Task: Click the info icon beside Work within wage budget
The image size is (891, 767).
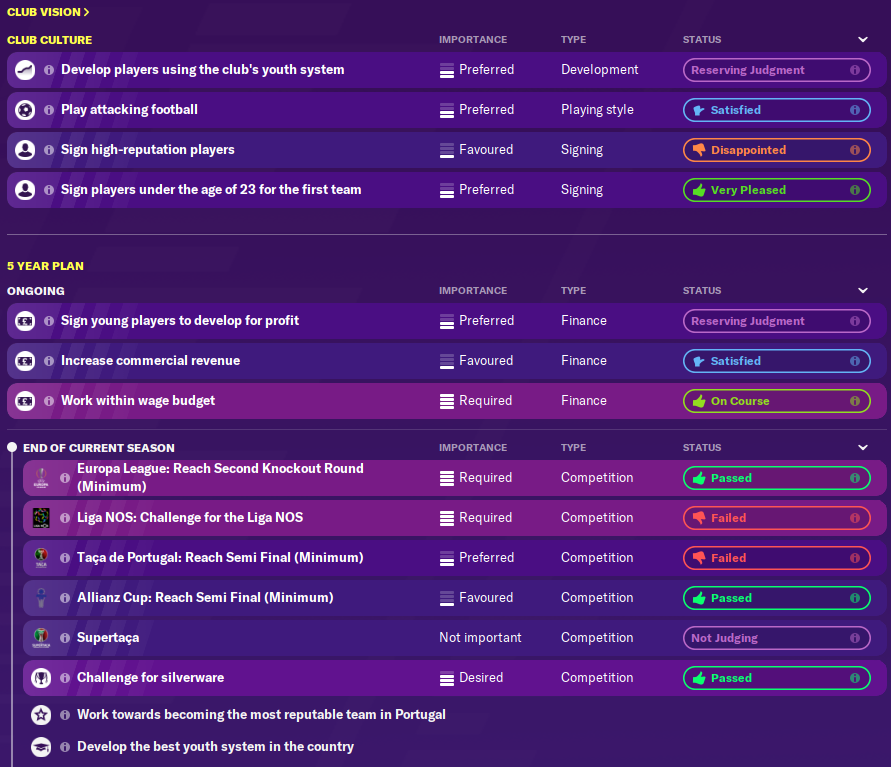Action: [x=49, y=401]
